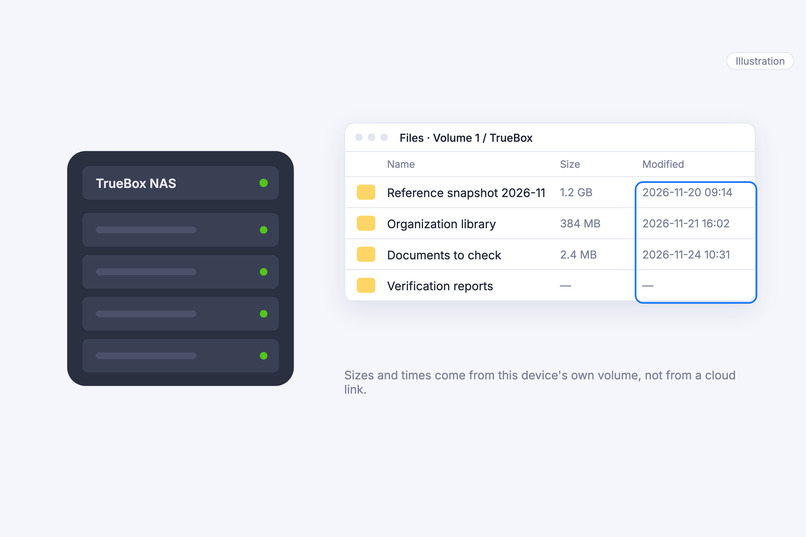
Task: Click the green status light beside TrueBox NAS
Action: point(264,183)
